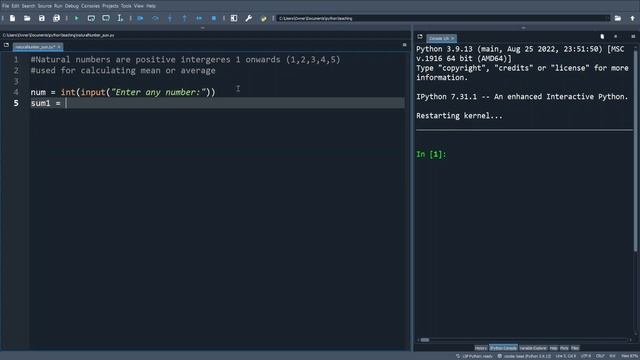Open the File menu
The width and height of the screenshot is (640, 360).
click(x=5, y=6)
